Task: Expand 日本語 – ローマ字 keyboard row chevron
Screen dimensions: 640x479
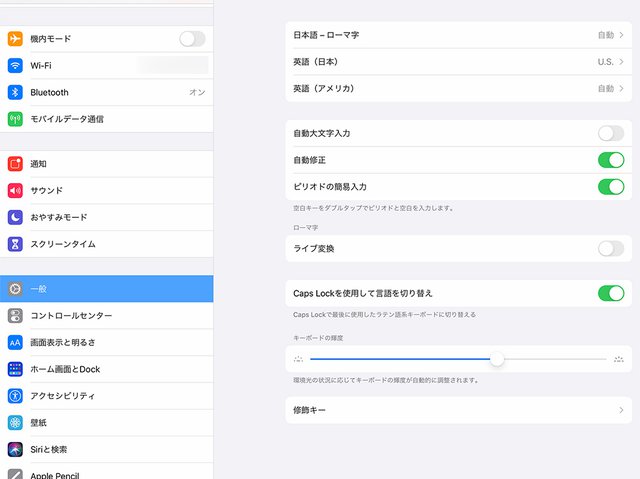Action: [x=621, y=35]
